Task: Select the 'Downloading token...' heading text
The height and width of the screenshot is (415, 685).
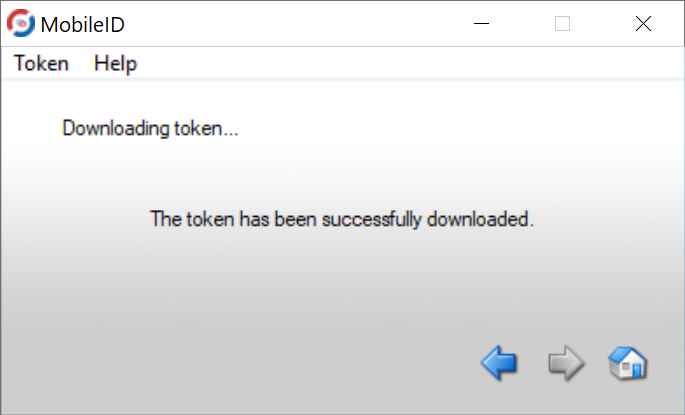Action: coord(150,128)
